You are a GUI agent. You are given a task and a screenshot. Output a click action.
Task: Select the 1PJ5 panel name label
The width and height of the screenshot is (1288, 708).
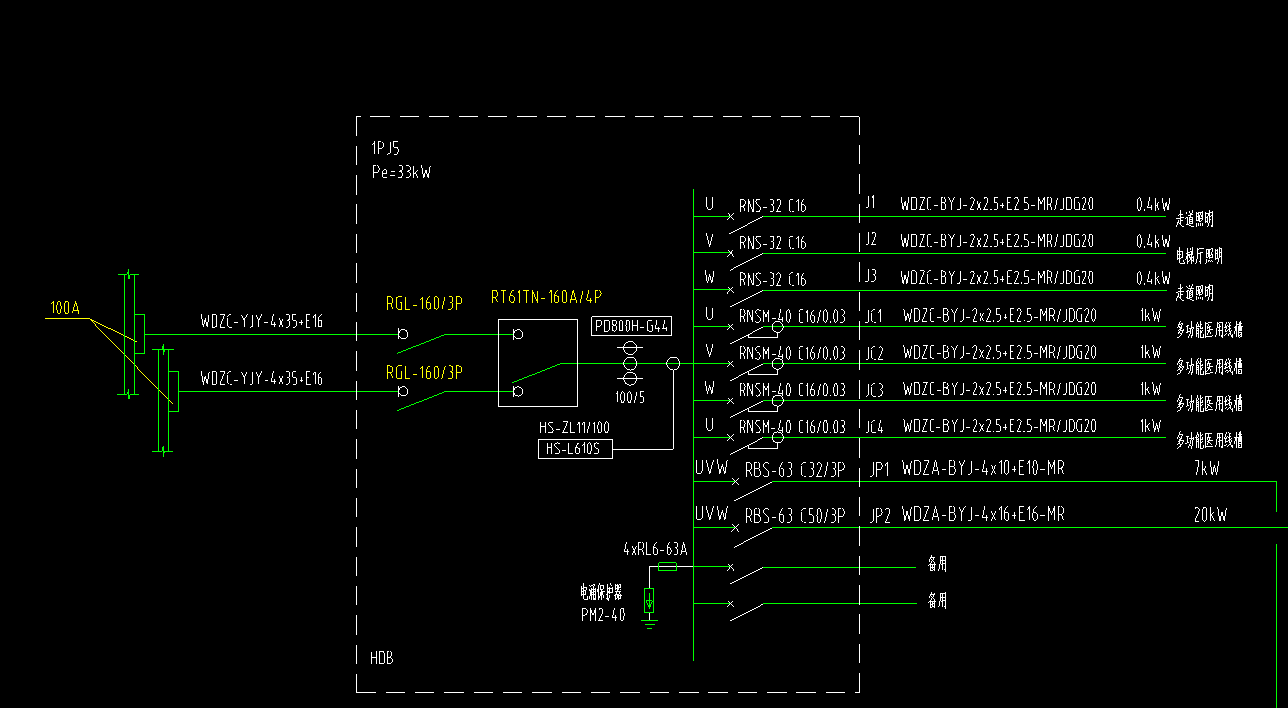[x=385, y=149]
